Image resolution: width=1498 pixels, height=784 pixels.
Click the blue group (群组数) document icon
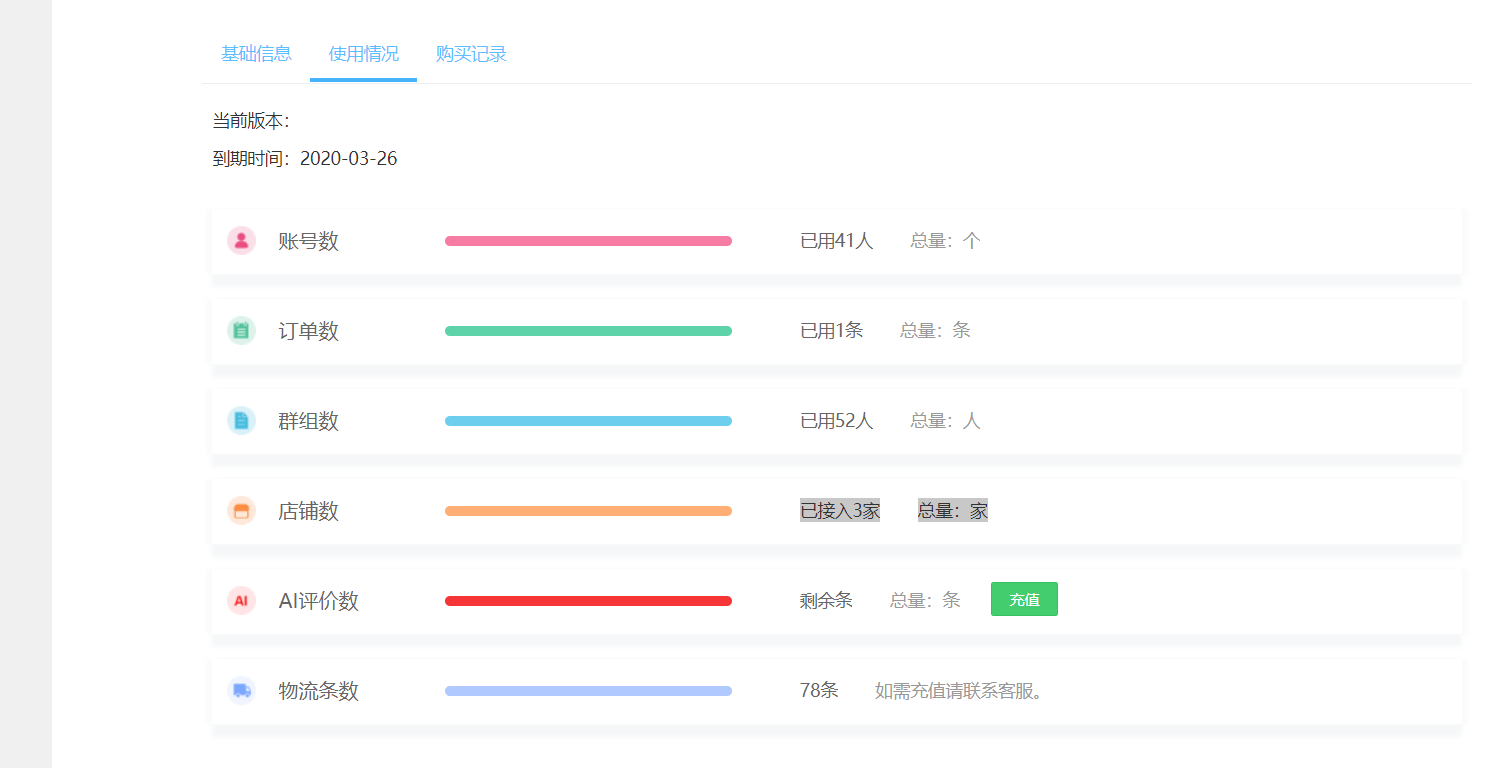pyautogui.click(x=241, y=421)
